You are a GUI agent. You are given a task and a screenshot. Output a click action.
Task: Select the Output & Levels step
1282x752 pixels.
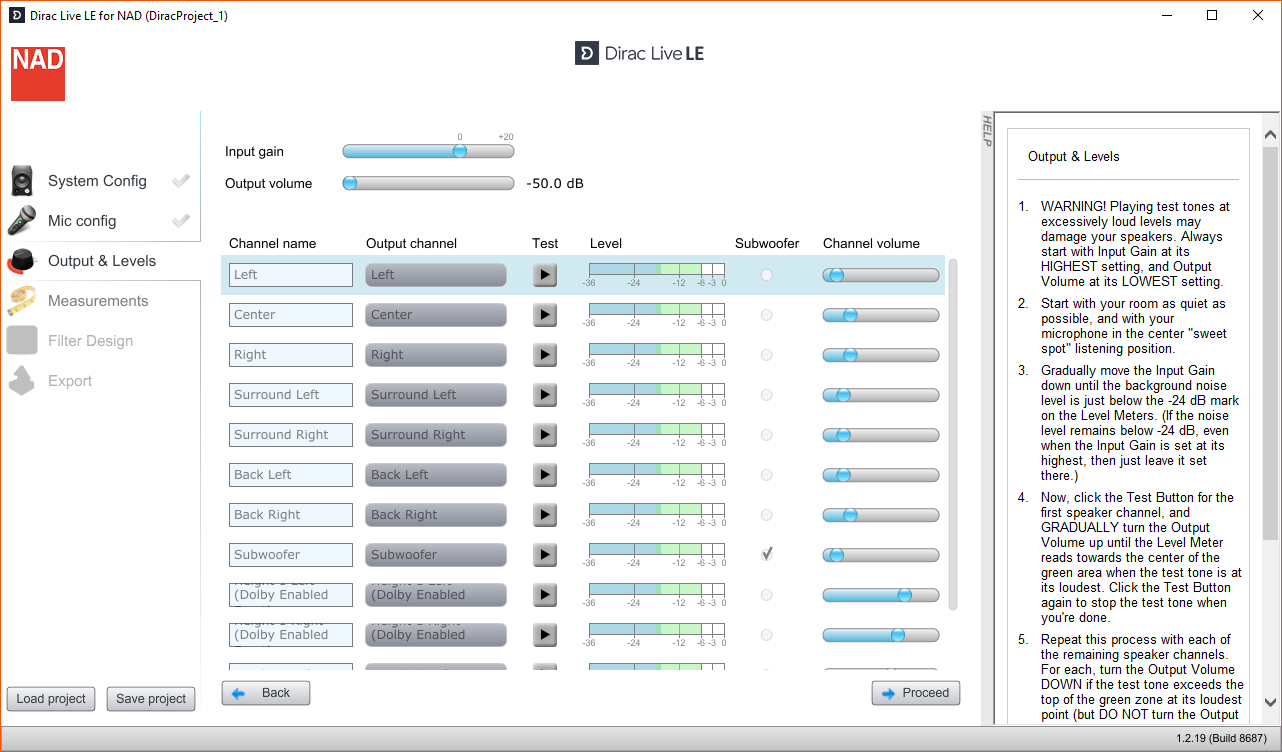(x=102, y=261)
